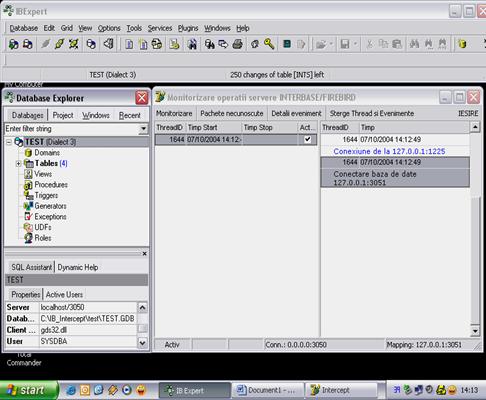Click the Detalii eveniment button
Screen dimensions: 486x400
pos(296,114)
